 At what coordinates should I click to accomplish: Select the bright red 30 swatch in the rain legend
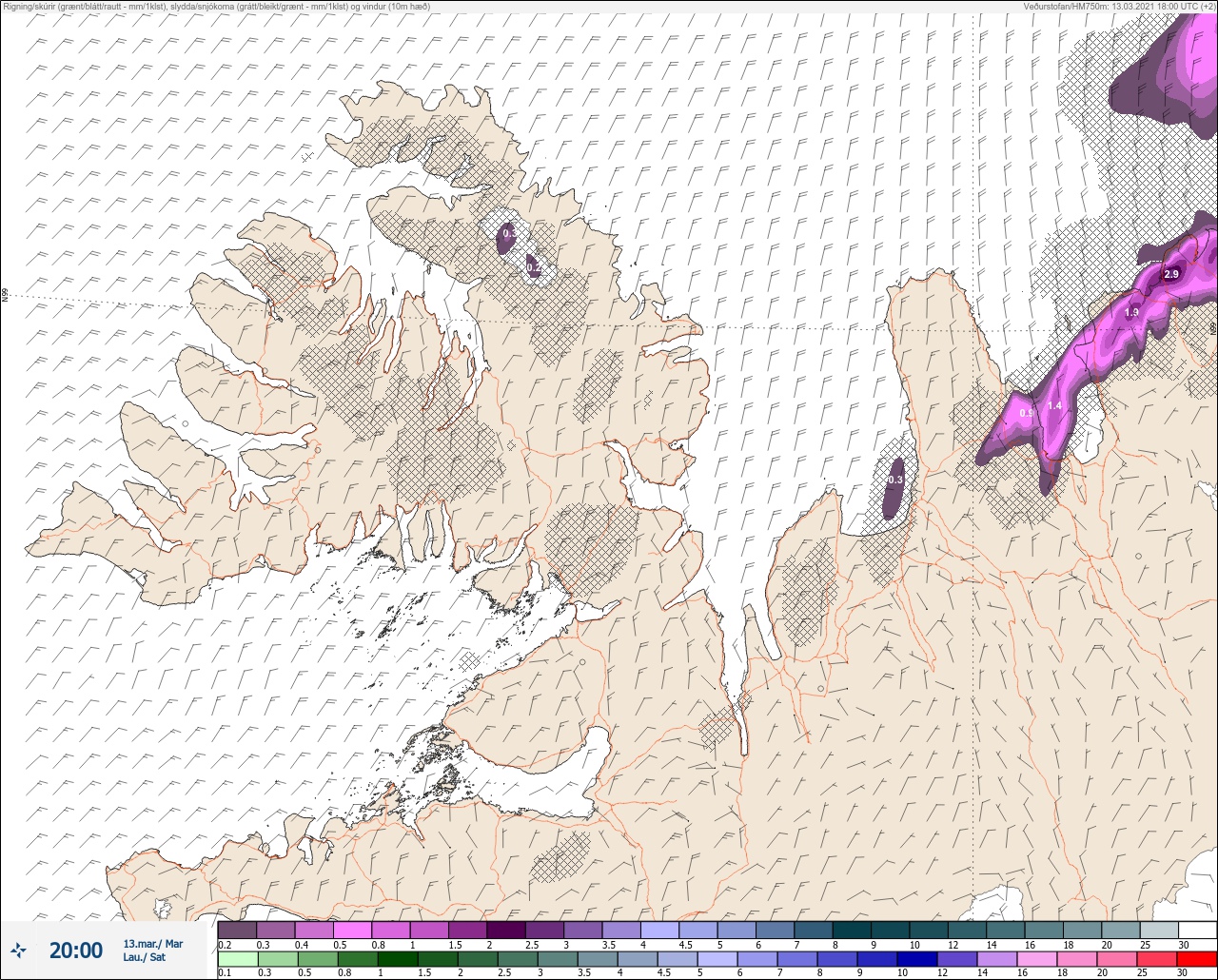point(1197,958)
